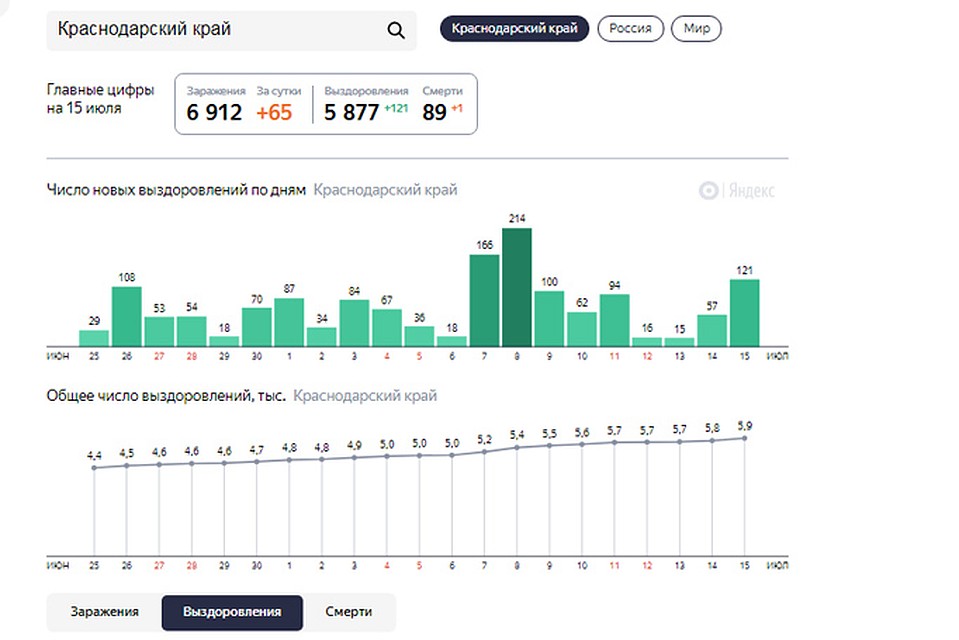Switch region to Мир
This screenshot has width=959, height=640.
coord(696,28)
